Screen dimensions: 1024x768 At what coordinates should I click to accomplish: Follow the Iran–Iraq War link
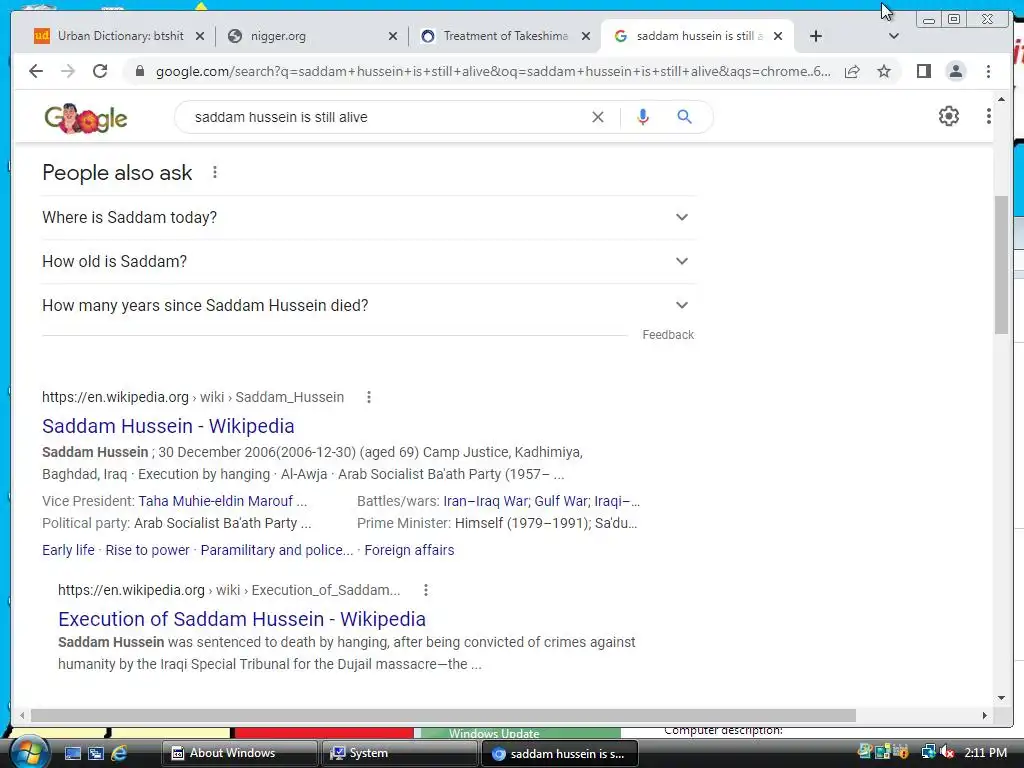click(485, 501)
